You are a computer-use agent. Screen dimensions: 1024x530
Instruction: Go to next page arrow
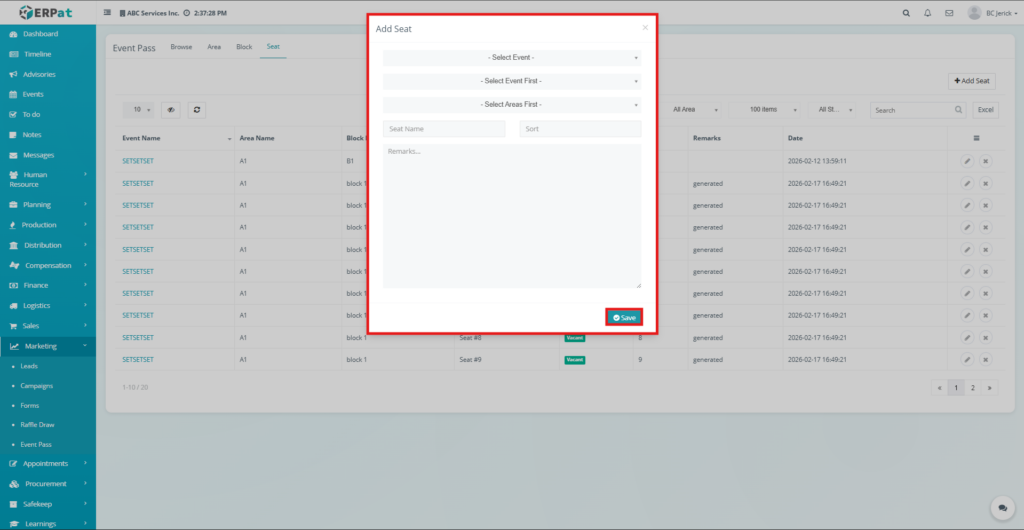990,388
